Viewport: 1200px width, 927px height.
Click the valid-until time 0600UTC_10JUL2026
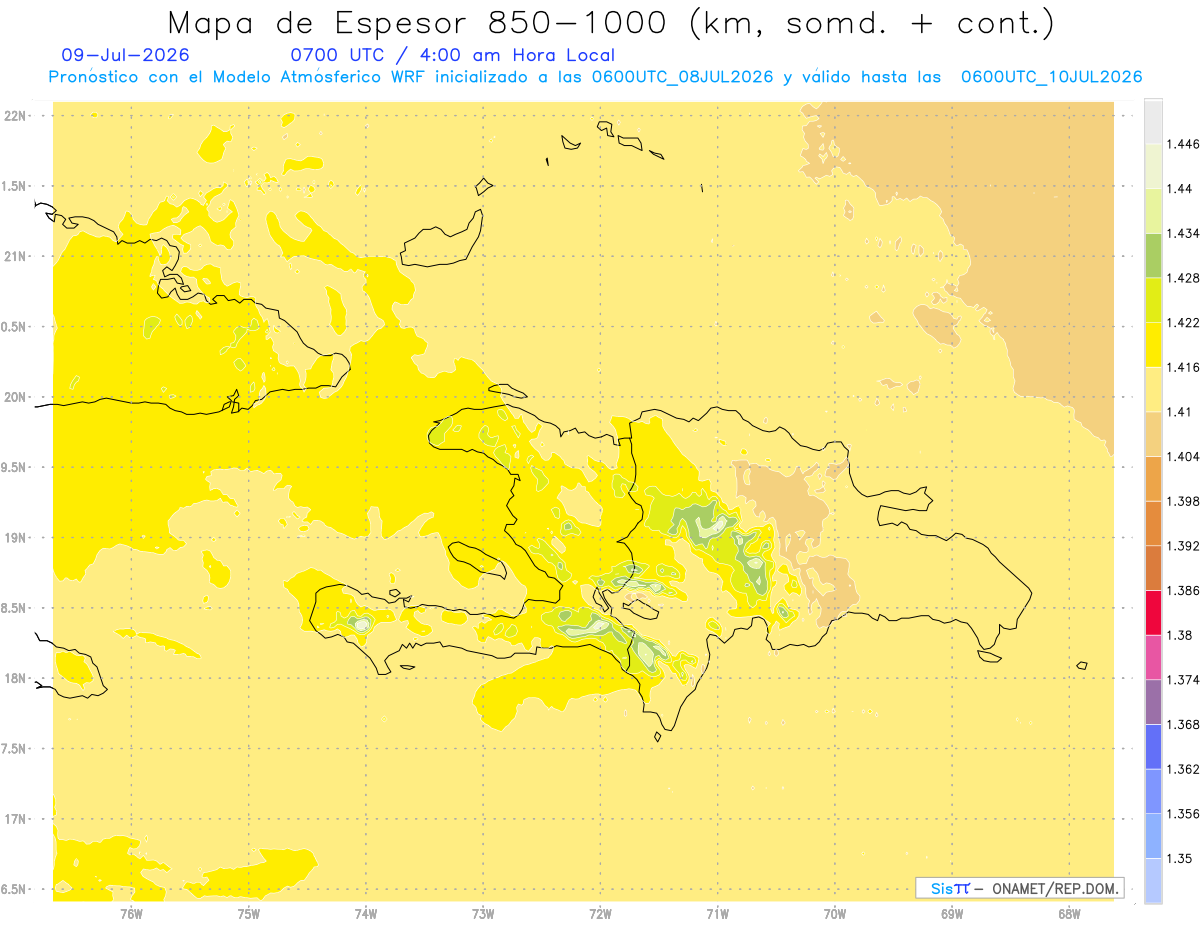pyautogui.click(x=1051, y=77)
